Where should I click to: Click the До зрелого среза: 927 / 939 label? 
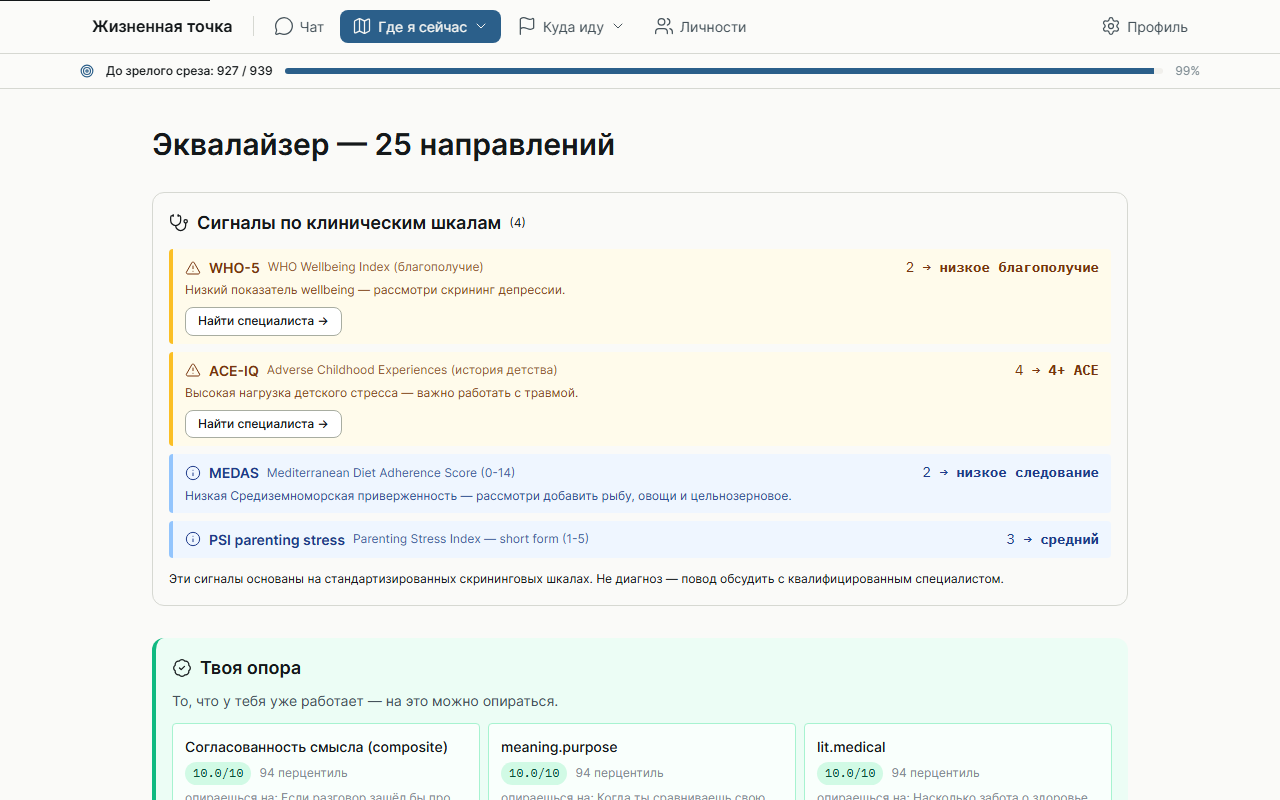[x=189, y=71]
